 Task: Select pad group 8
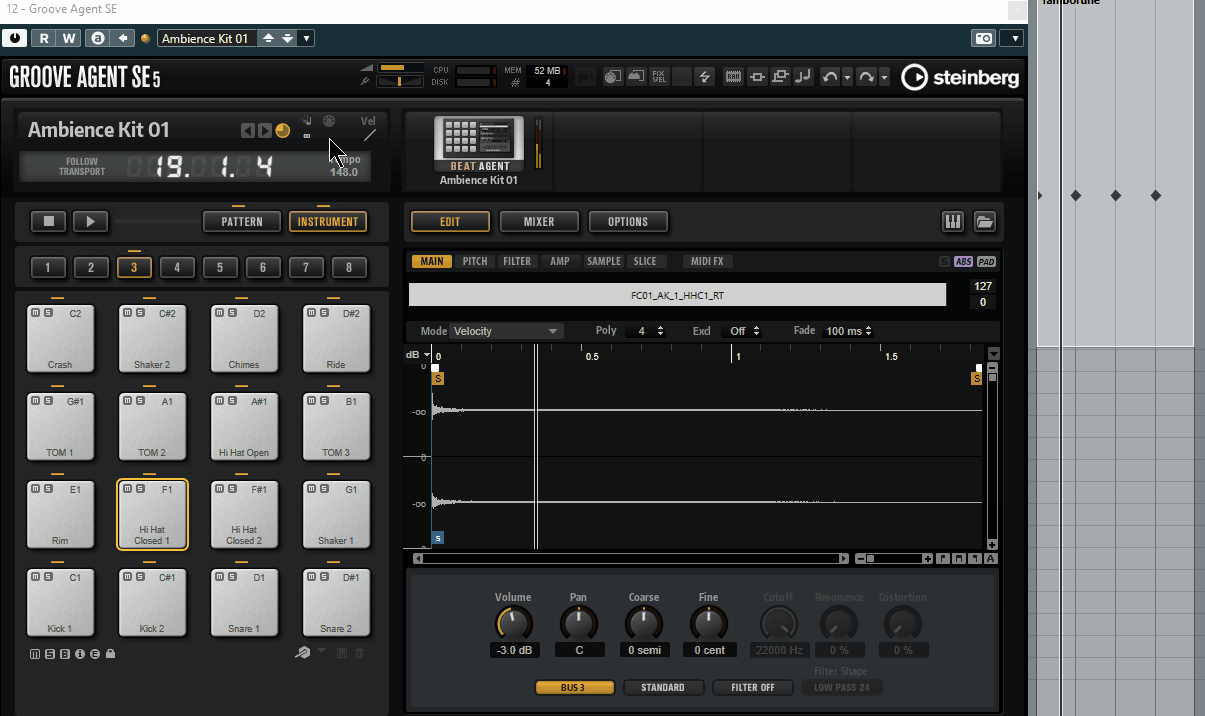pos(349,267)
